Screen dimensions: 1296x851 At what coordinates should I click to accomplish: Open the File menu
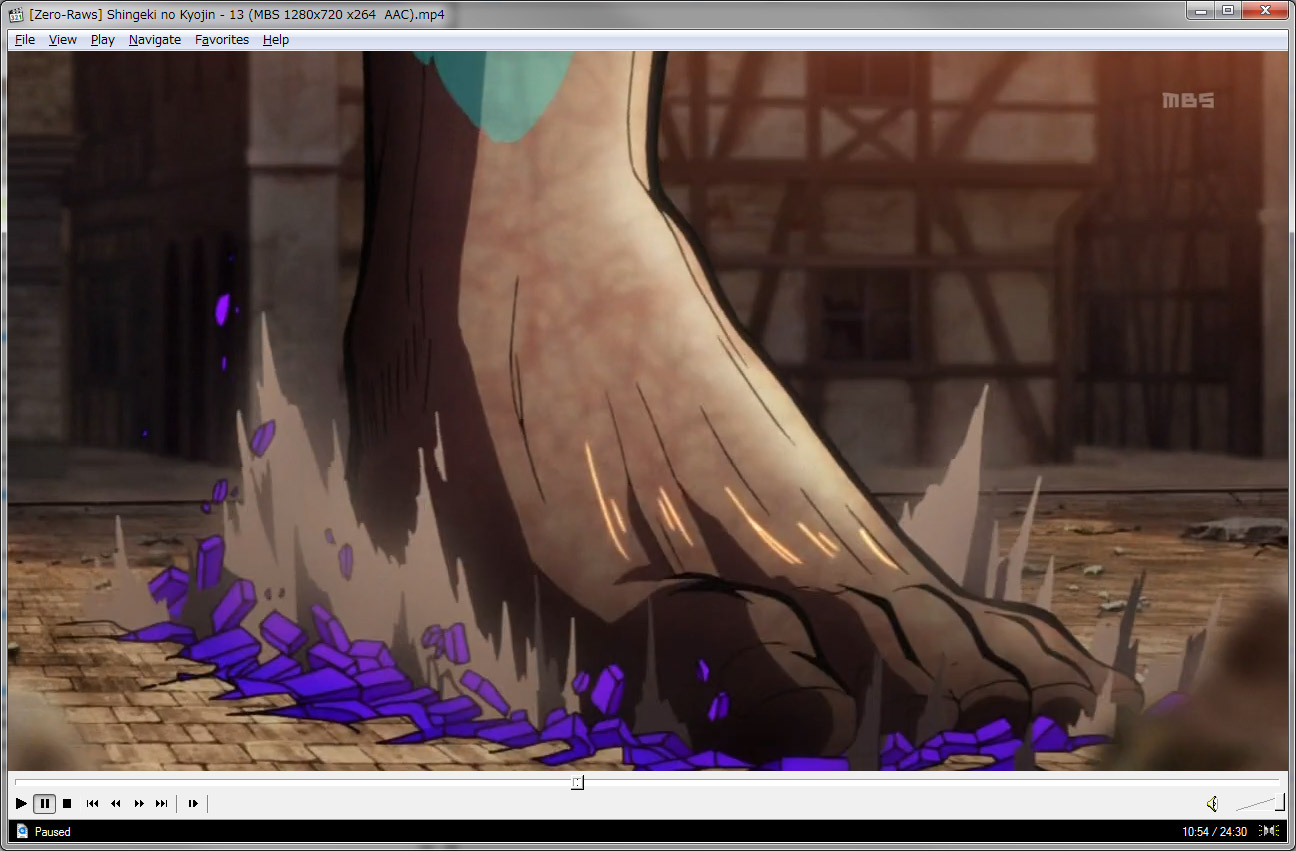point(25,40)
